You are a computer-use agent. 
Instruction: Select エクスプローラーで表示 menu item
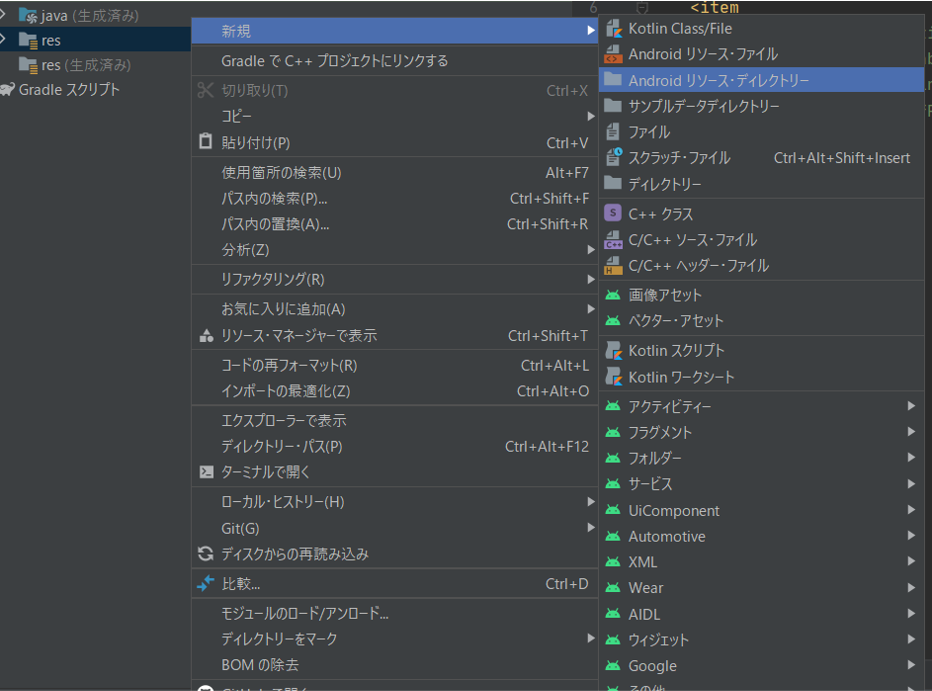(x=395, y=421)
